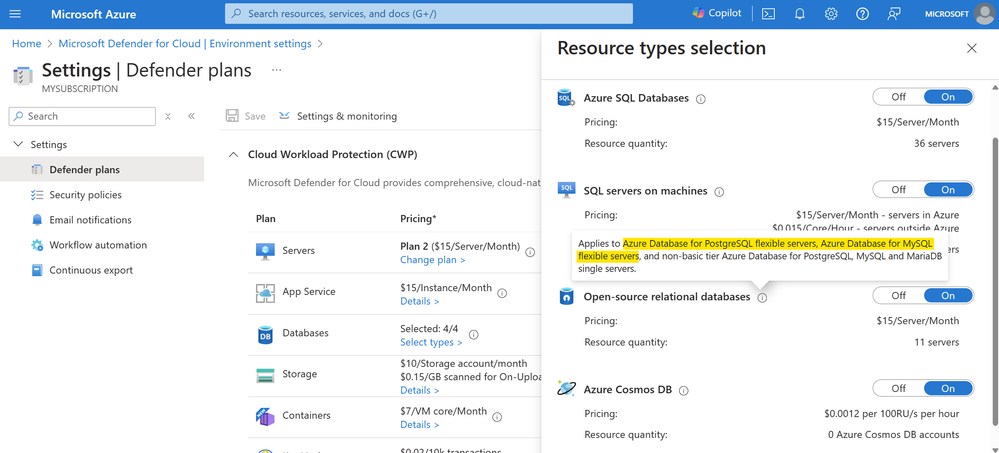Image resolution: width=999 pixels, height=453 pixels.
Task: Collapse the Settings tree group
Action: point(17,145)
